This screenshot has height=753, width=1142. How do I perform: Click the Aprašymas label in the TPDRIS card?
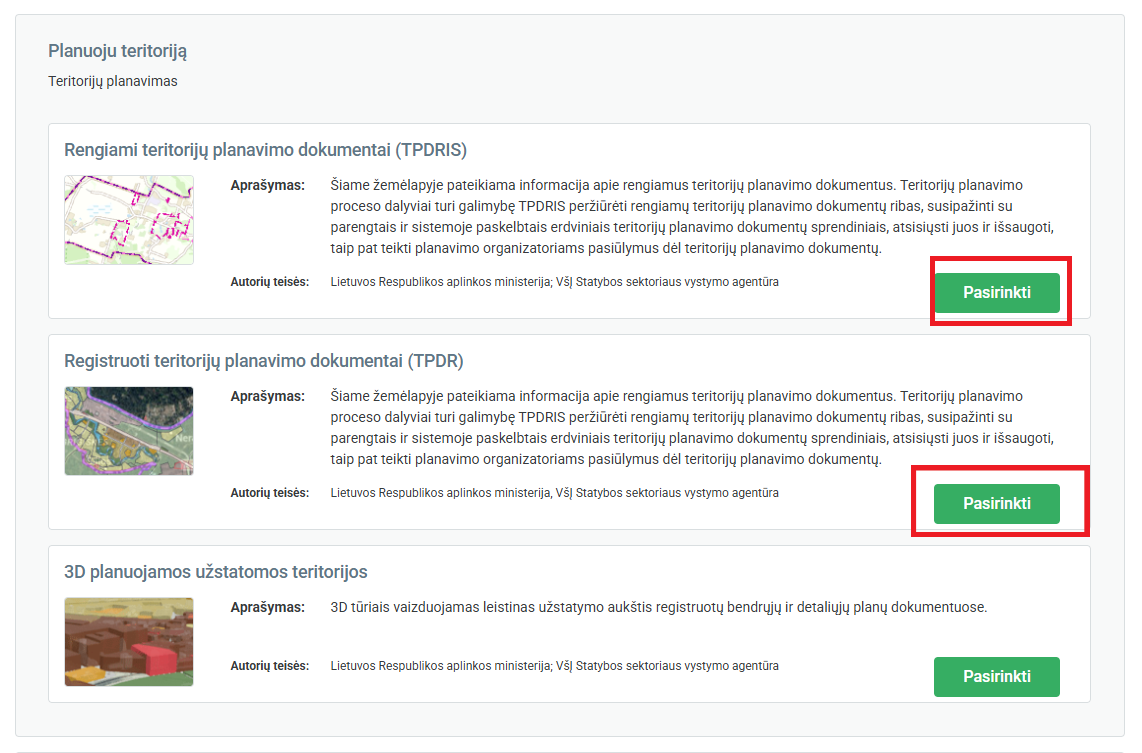(x=267, y=185)
